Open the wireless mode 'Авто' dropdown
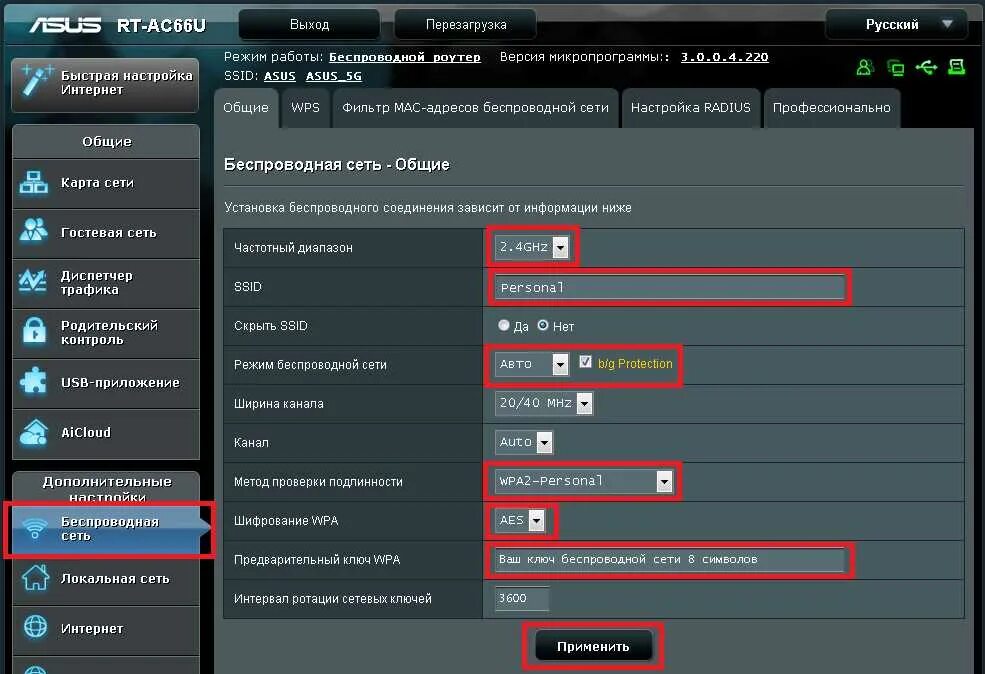This screenshot has width=985, height=674. point(531,364)
